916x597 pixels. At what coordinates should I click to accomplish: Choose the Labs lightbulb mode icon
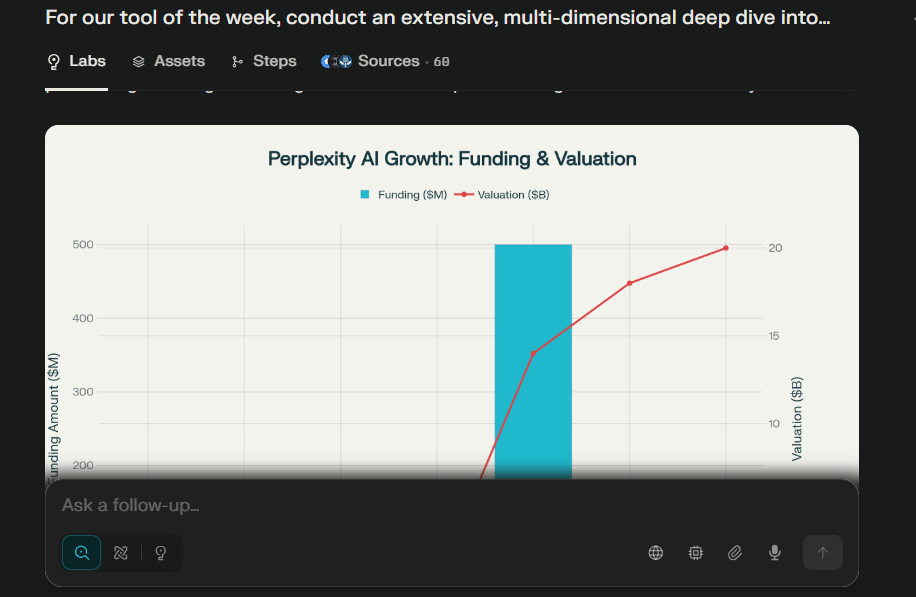(160, 553)
